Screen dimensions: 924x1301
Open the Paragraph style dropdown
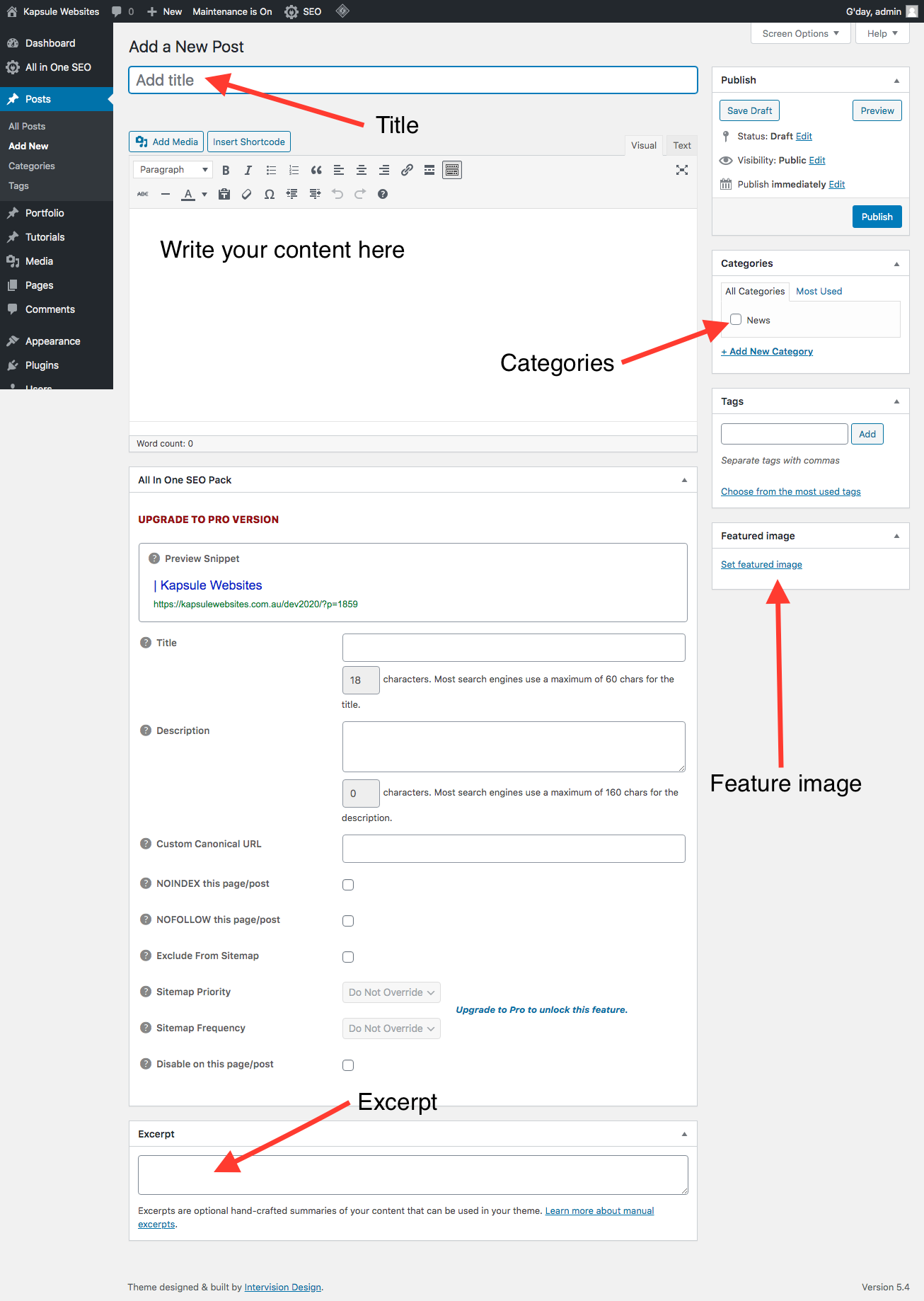click(172, 169)
